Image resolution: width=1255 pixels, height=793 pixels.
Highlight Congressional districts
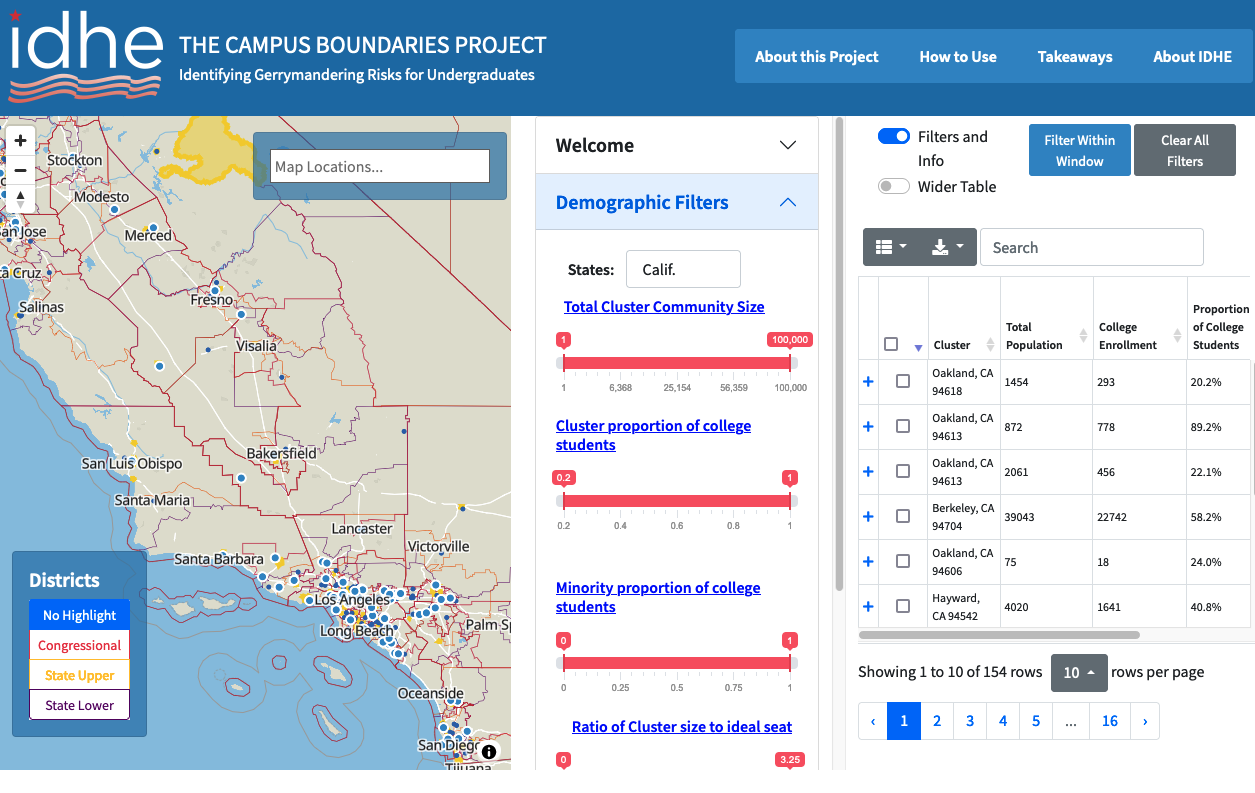[x=80, y=645]
